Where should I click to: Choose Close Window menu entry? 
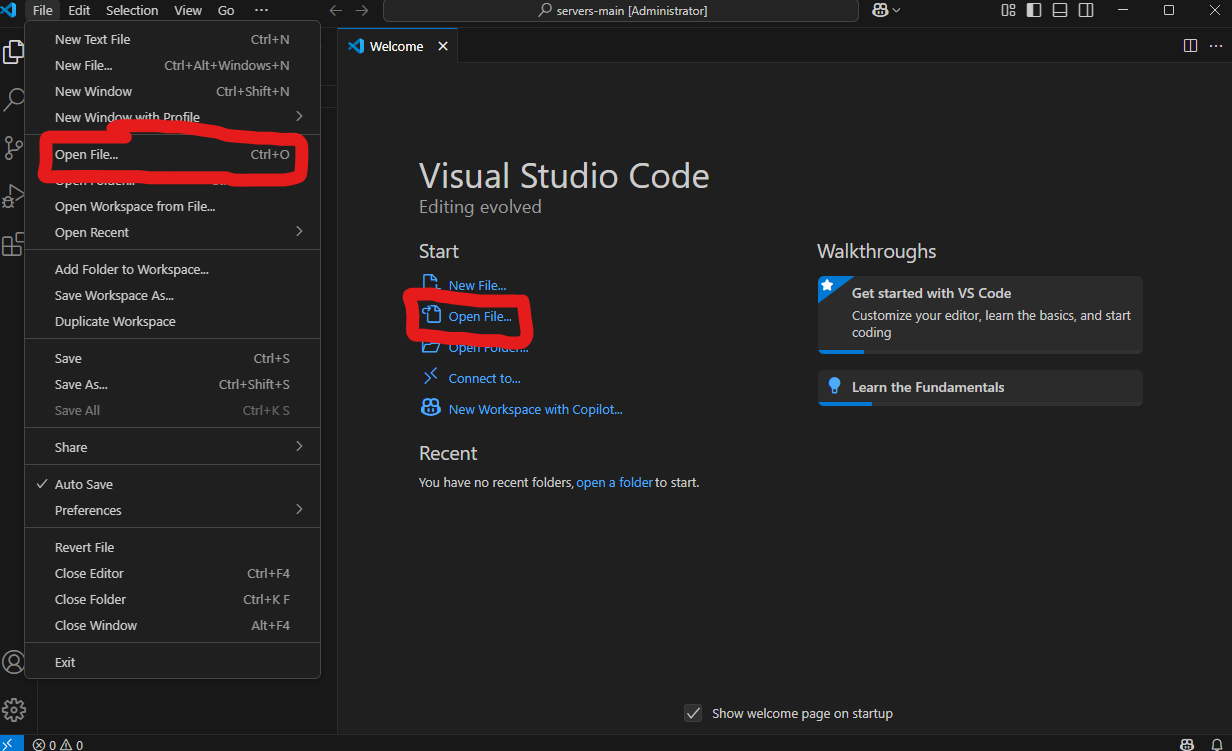pos(172,625)
